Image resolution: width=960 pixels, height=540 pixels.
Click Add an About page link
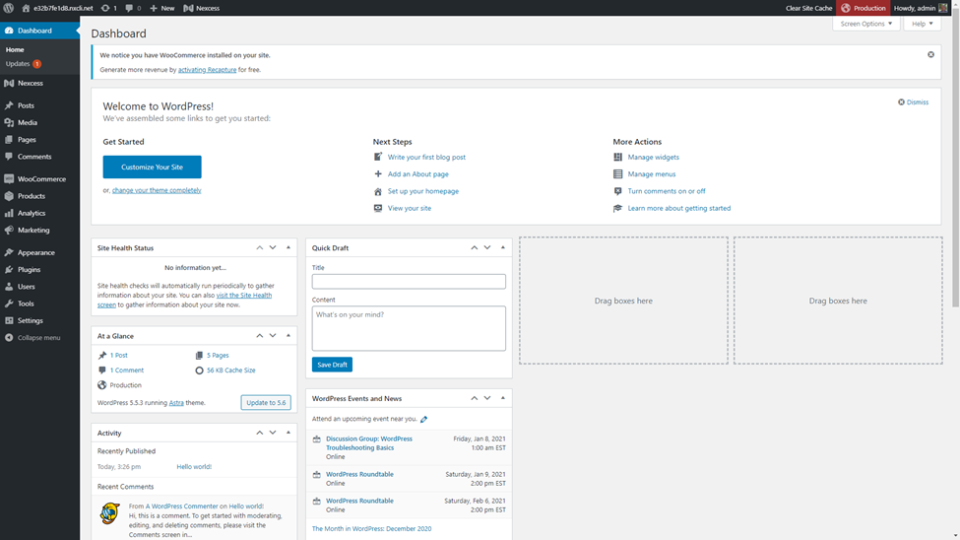click(418, 174)
